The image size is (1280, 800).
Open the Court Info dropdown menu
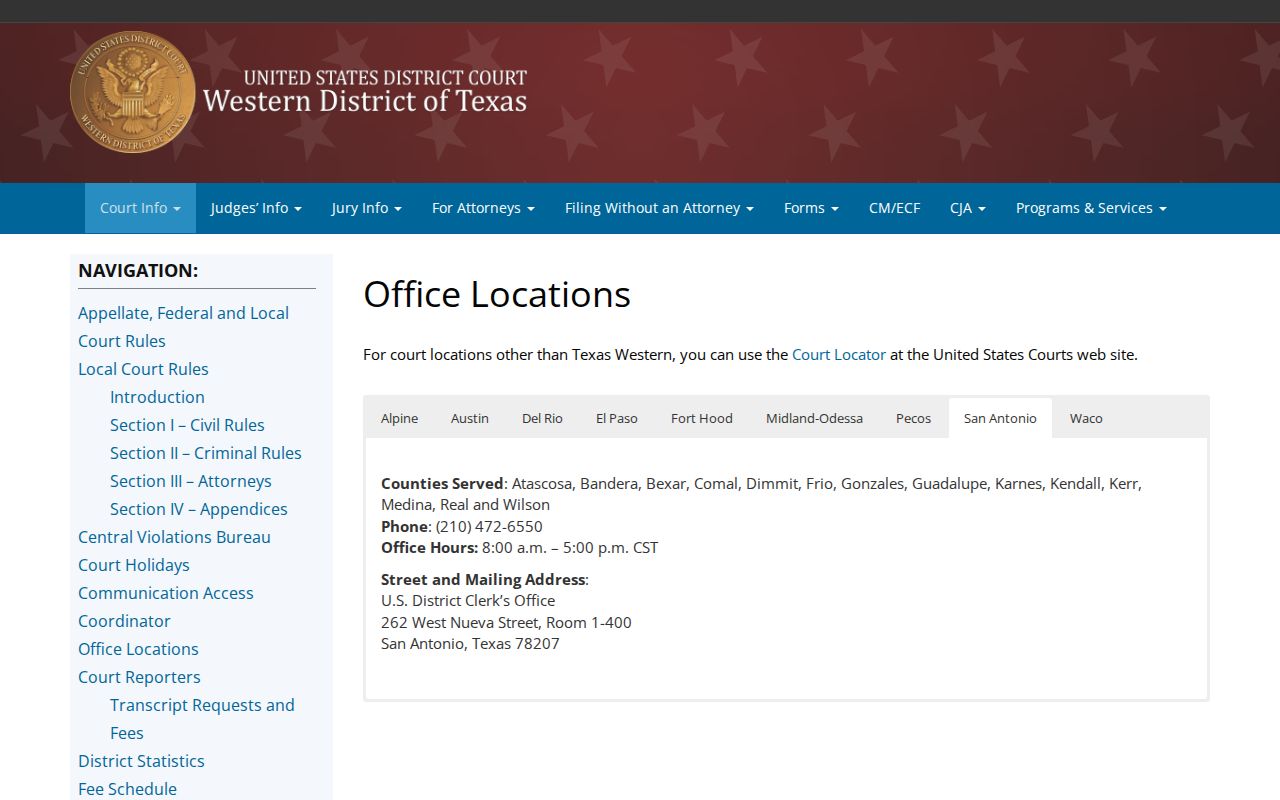coord(140,208)
